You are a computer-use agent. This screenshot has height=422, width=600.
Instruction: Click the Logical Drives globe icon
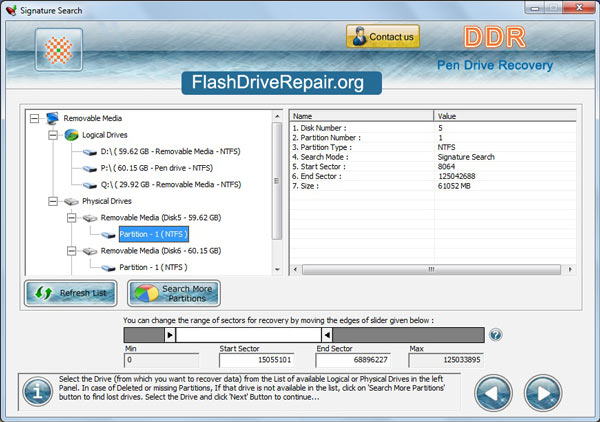71,135
